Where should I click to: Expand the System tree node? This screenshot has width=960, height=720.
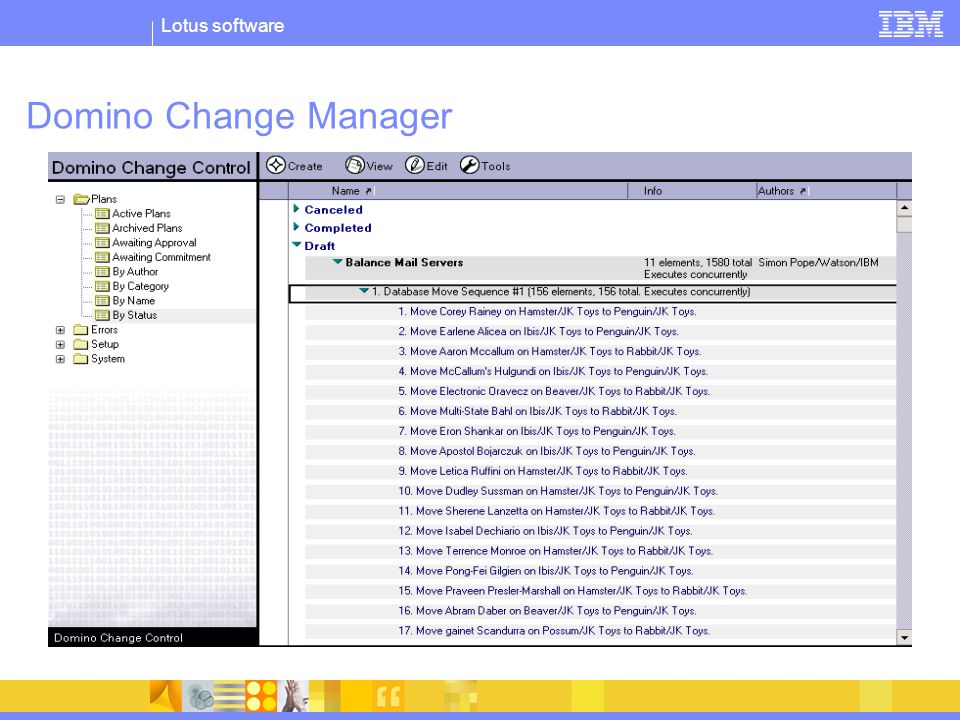click(x=60, y=359)
